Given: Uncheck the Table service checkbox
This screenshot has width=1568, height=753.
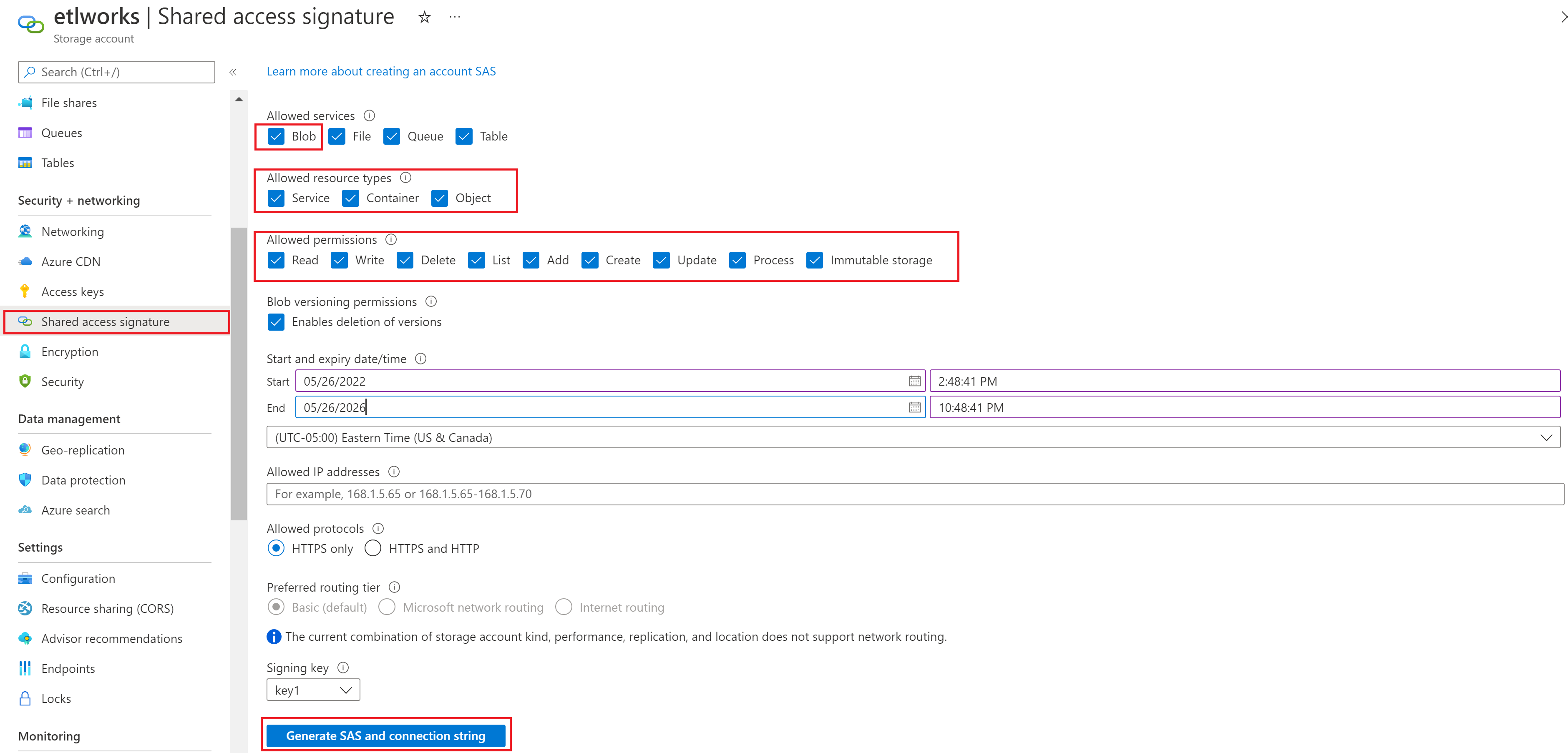Looking at the screenshot, I should pos(464,136).
